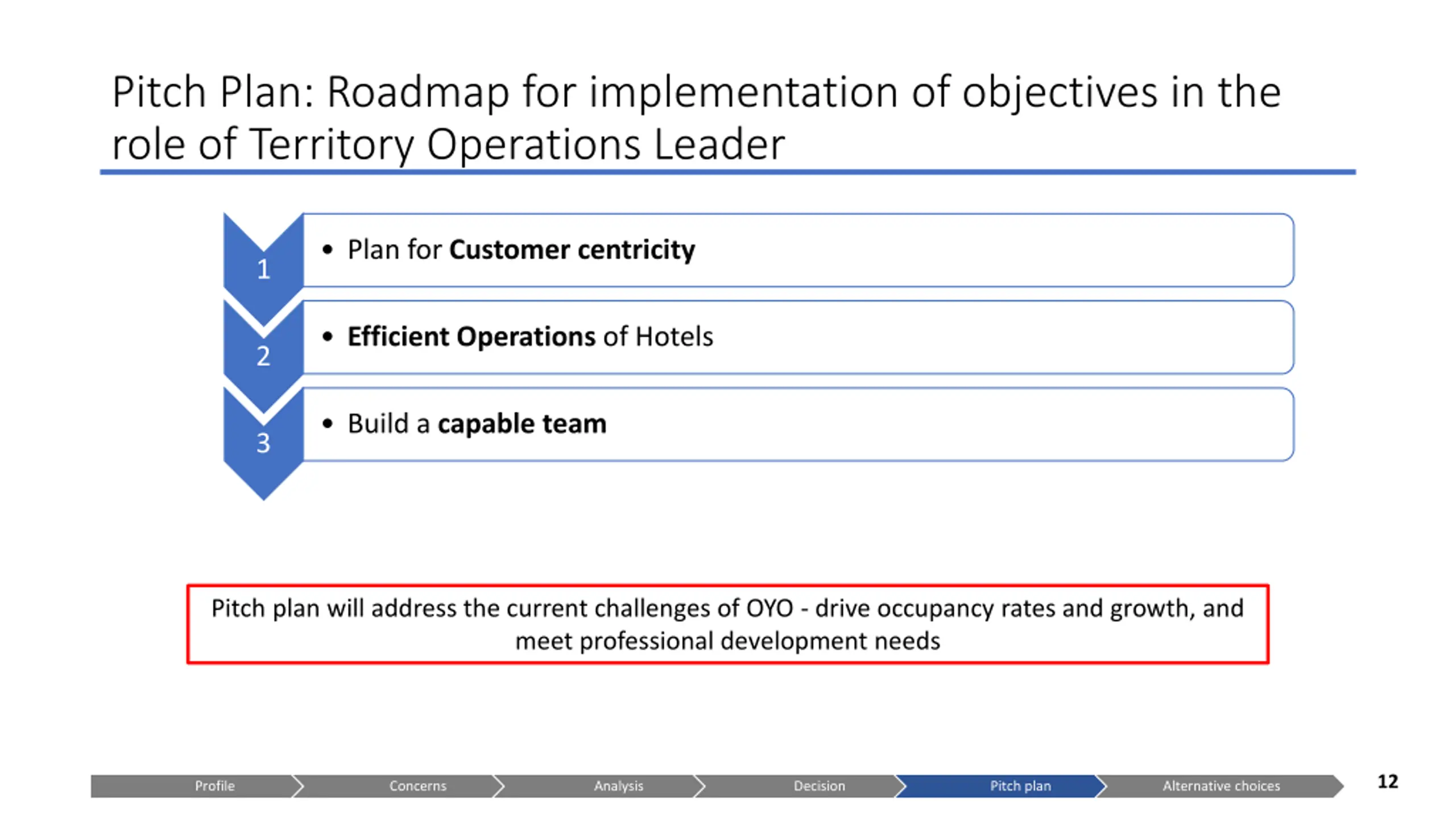1456x819 pixels.
Task: Select the highlighted Pitch plan step
Action: pos(1001,785)
